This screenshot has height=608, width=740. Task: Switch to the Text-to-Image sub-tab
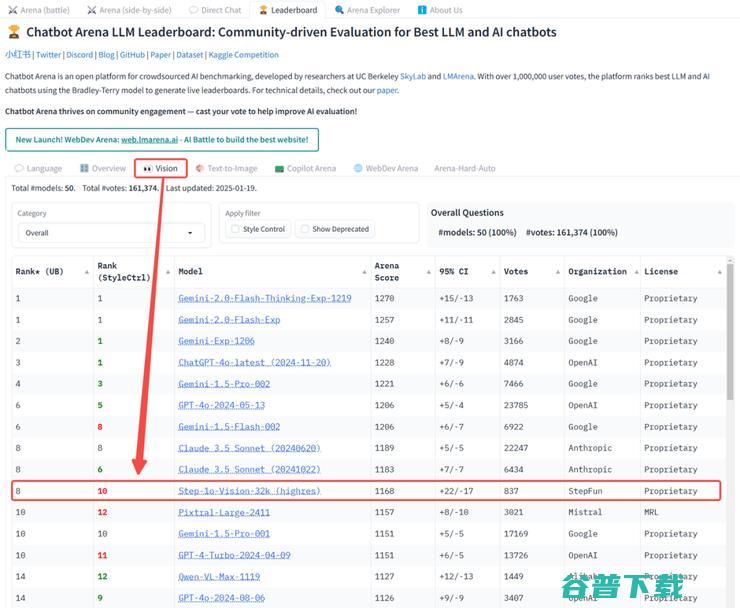click(x=227, y=169)
